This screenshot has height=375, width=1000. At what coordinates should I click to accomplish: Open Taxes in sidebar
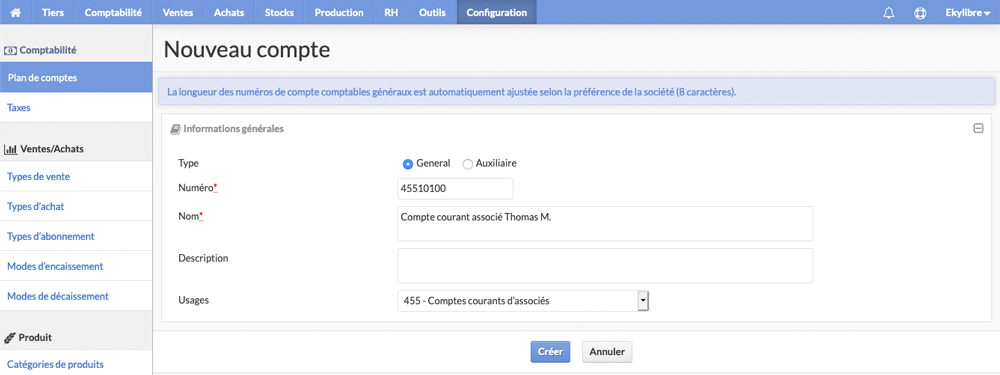coord(76,108)
